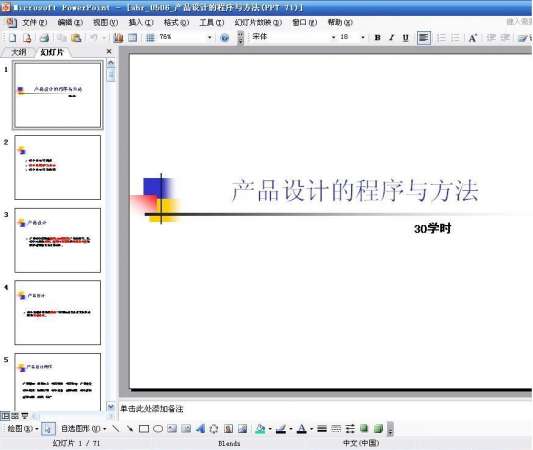Screen dimensions: 533x450
Task: Open the 绘图 drawing menu dropdown
Action: pyautogui.click(x=23, y=429)
